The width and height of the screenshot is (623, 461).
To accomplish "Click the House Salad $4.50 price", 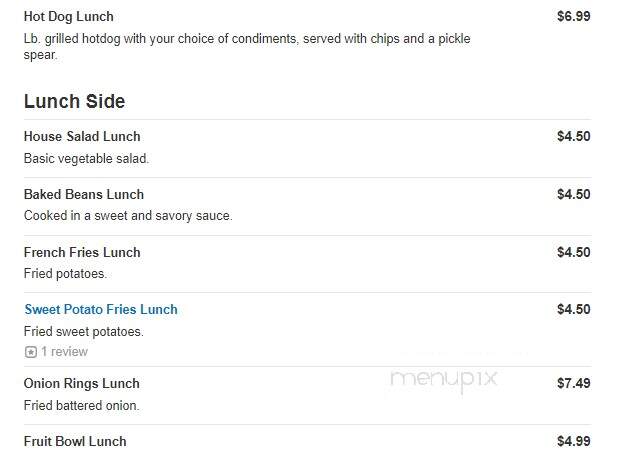I will pyautogui.click(x=574, y=136).
